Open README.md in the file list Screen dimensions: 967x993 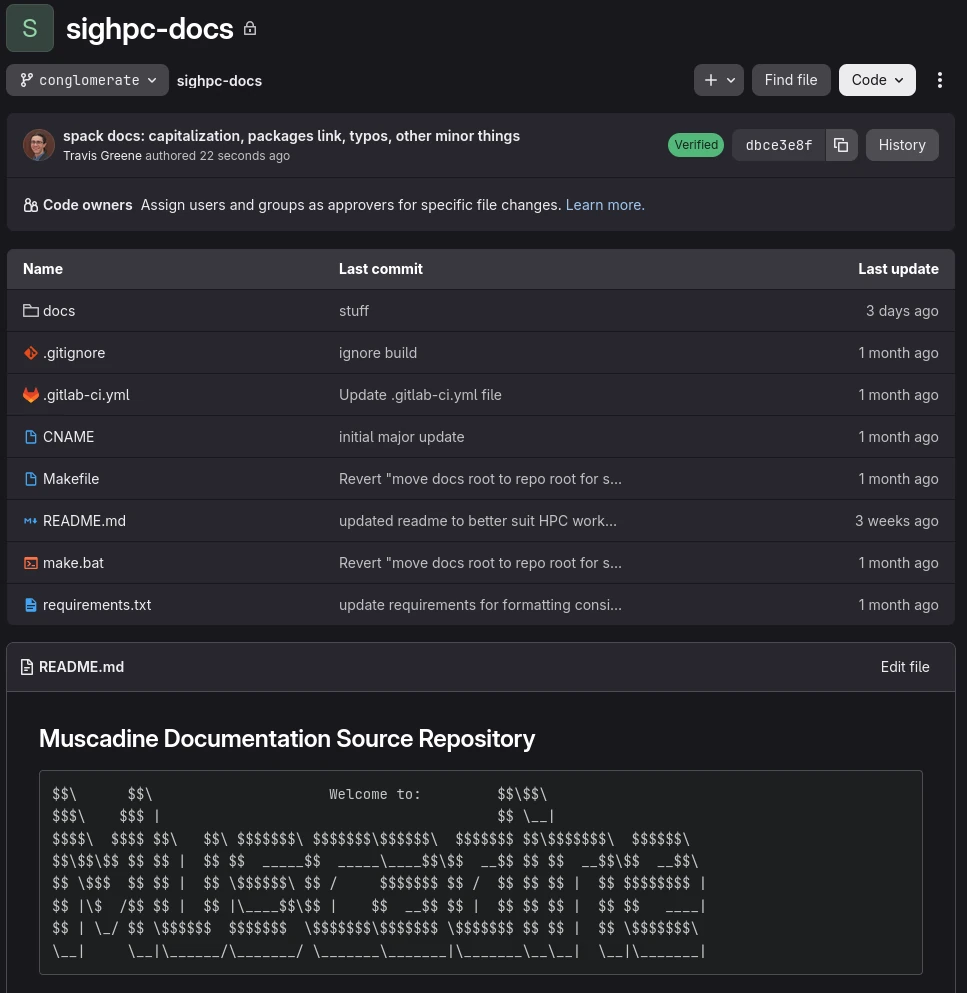84,521
